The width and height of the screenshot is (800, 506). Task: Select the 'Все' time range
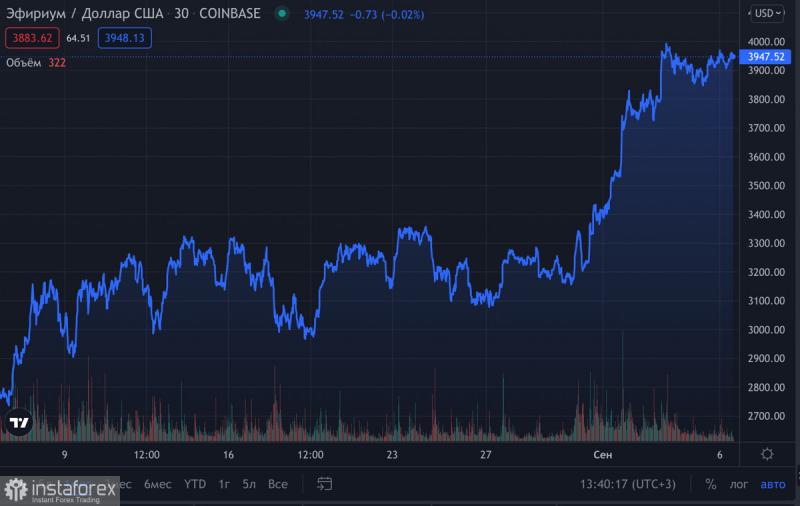click(x=278, y=484)
